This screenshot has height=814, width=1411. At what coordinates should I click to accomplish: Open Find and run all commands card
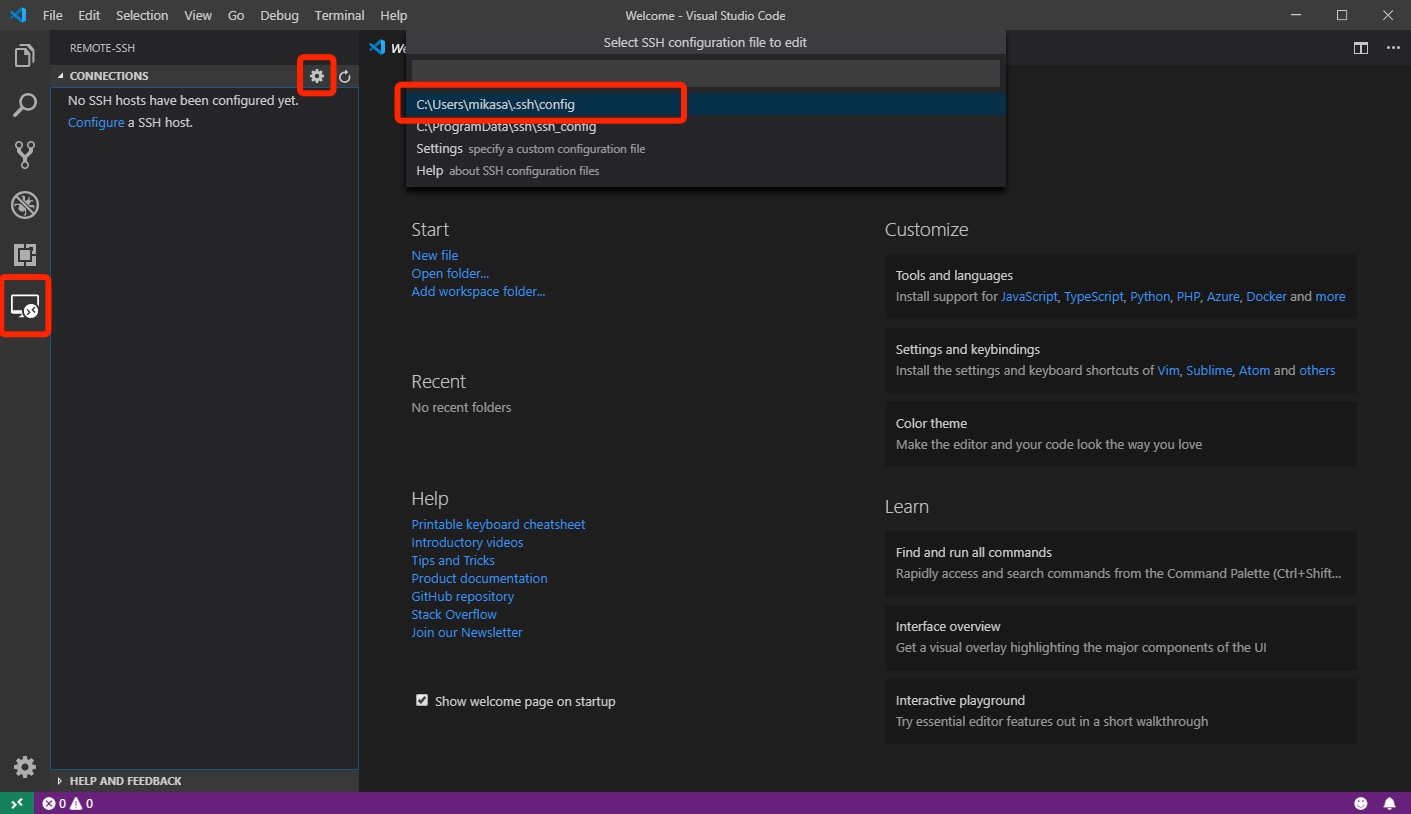tap(1121, 563)
